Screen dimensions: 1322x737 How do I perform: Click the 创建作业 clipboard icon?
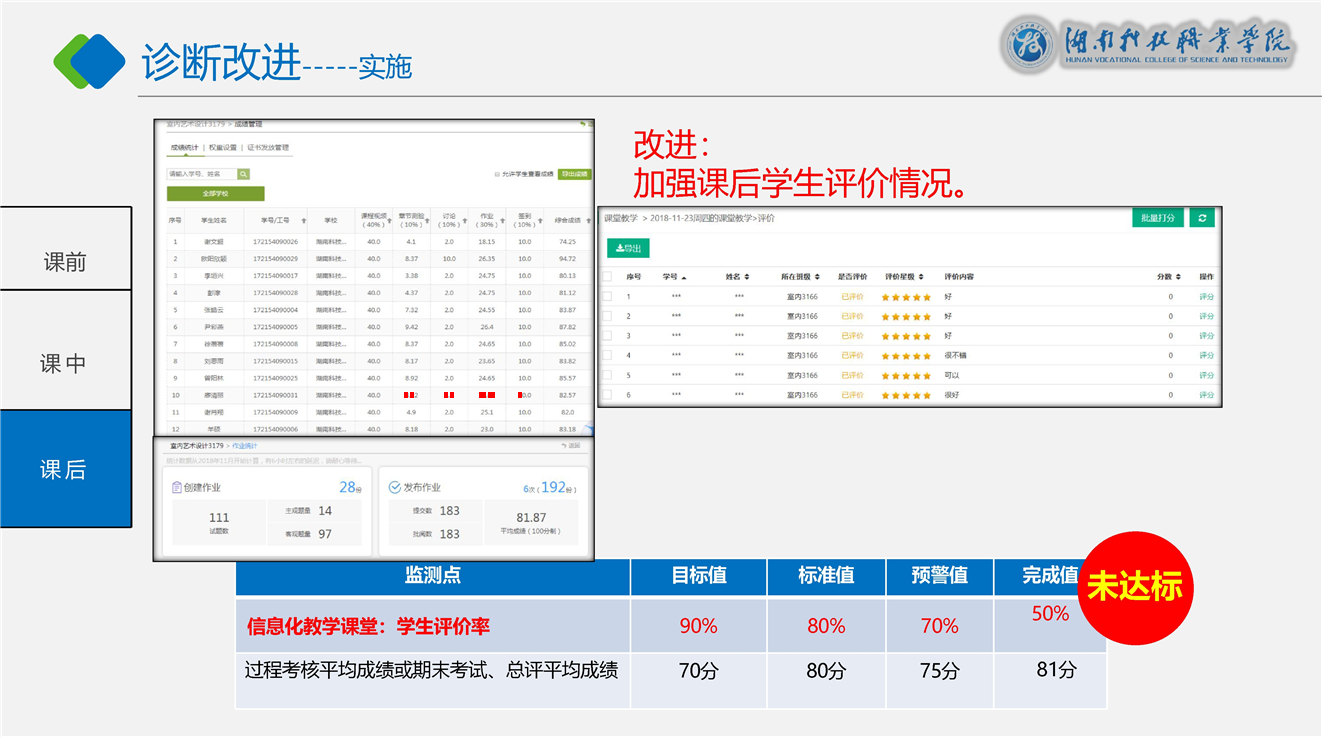(x=177, y=488)
